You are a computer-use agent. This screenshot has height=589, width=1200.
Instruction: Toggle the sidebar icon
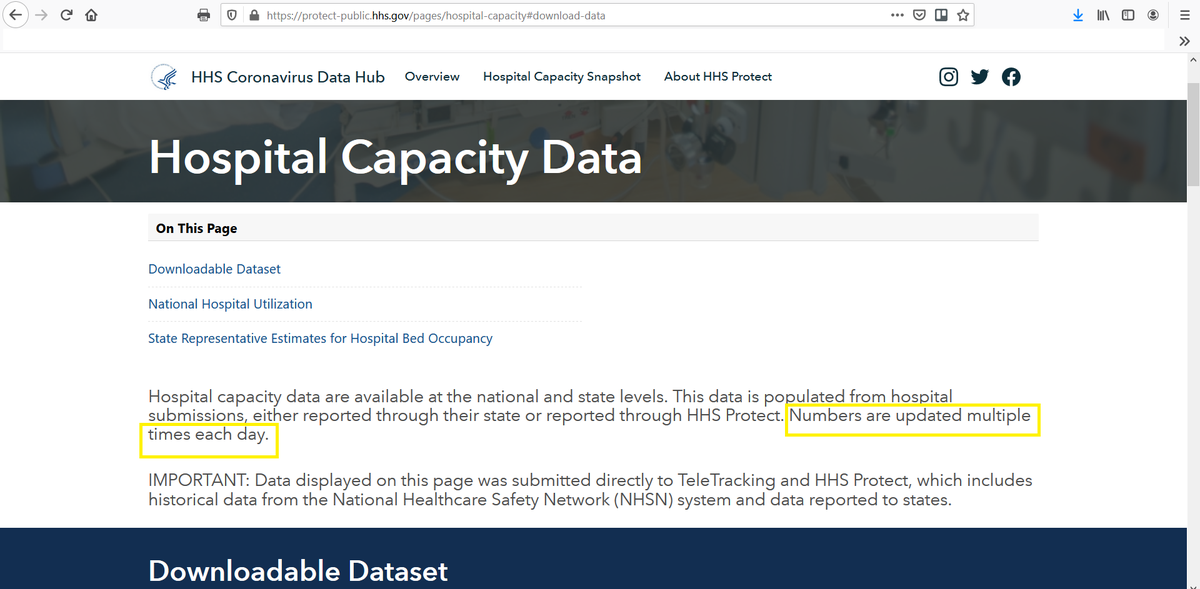(x=1128, y=15)
